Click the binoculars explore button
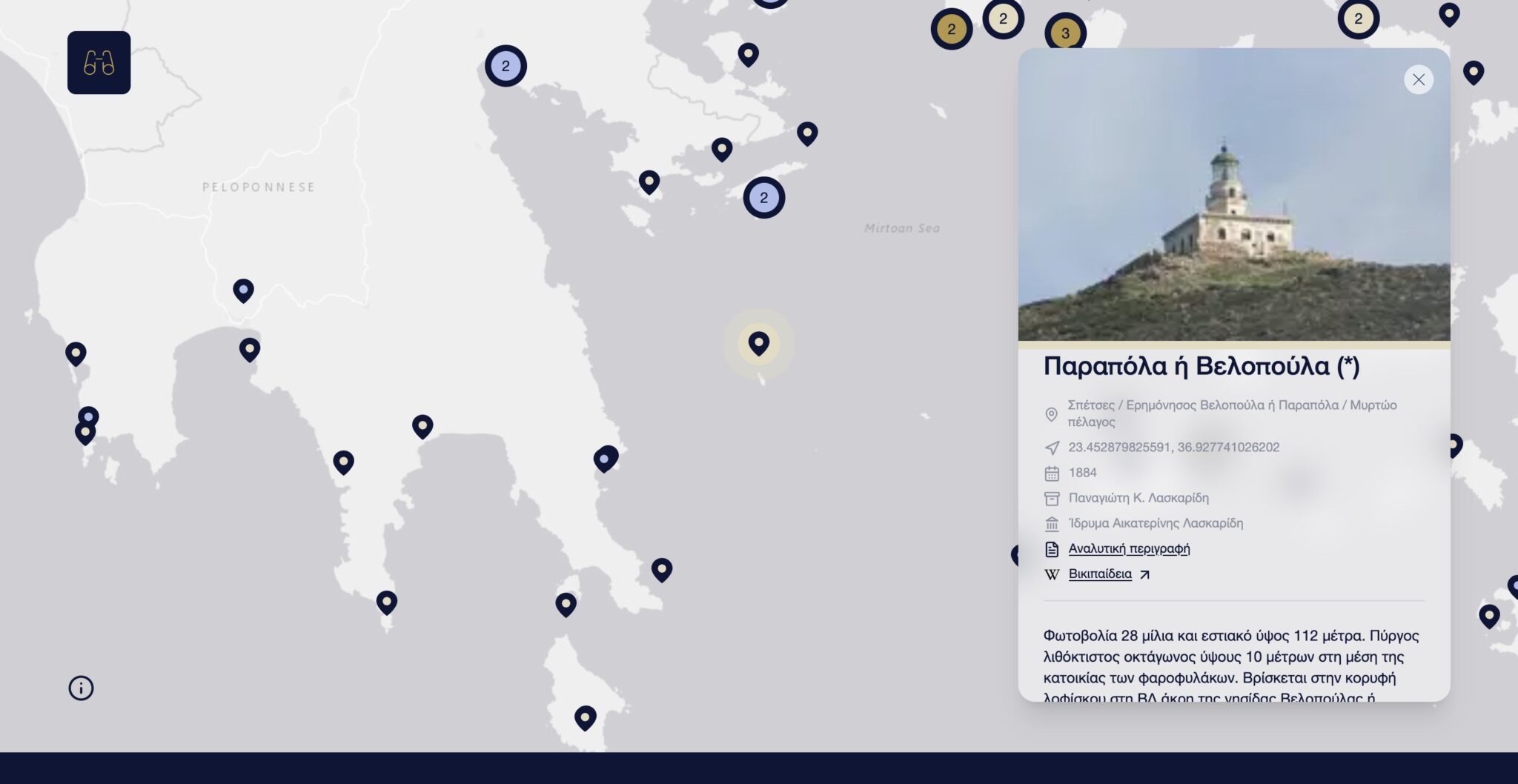Image resolution: width=1518 pixels, height=784 pixels. (99, 63)
